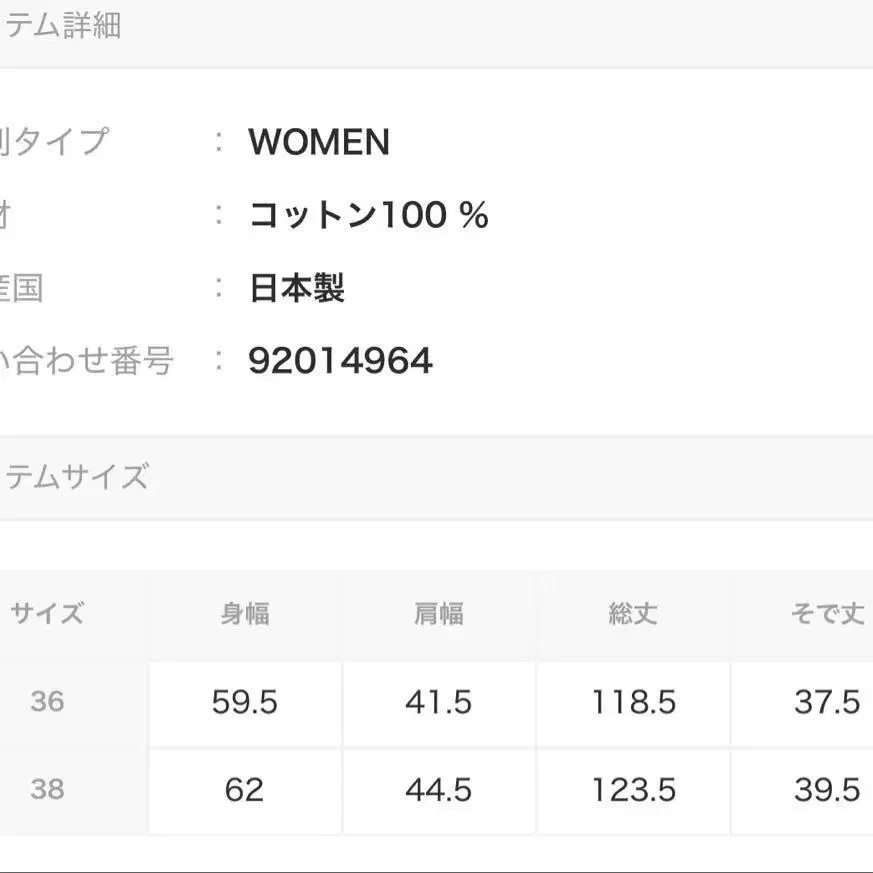
Task: Select the WOMEN value text
Action: 319,143
